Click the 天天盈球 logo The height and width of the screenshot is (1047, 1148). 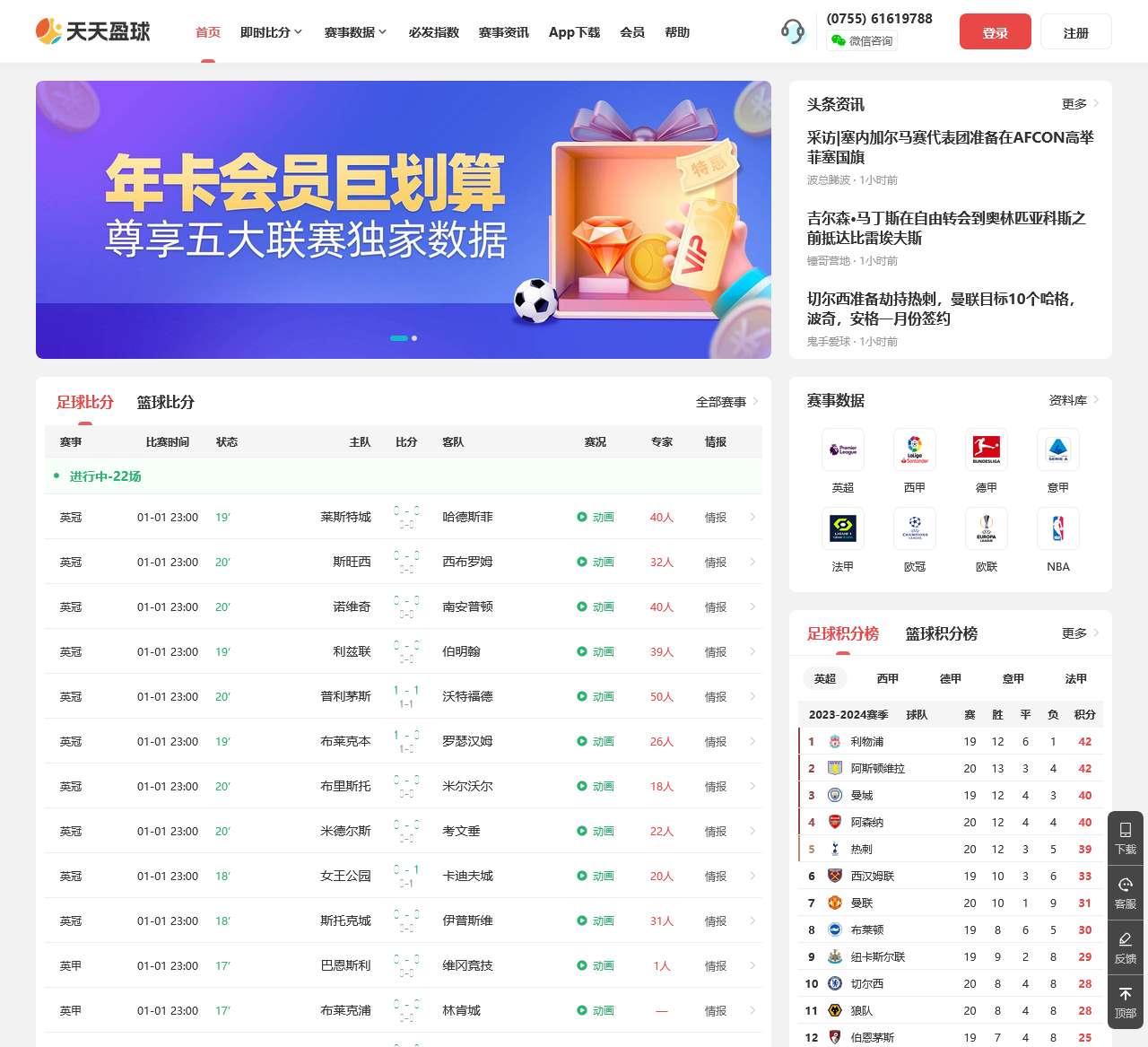(93, 31)
